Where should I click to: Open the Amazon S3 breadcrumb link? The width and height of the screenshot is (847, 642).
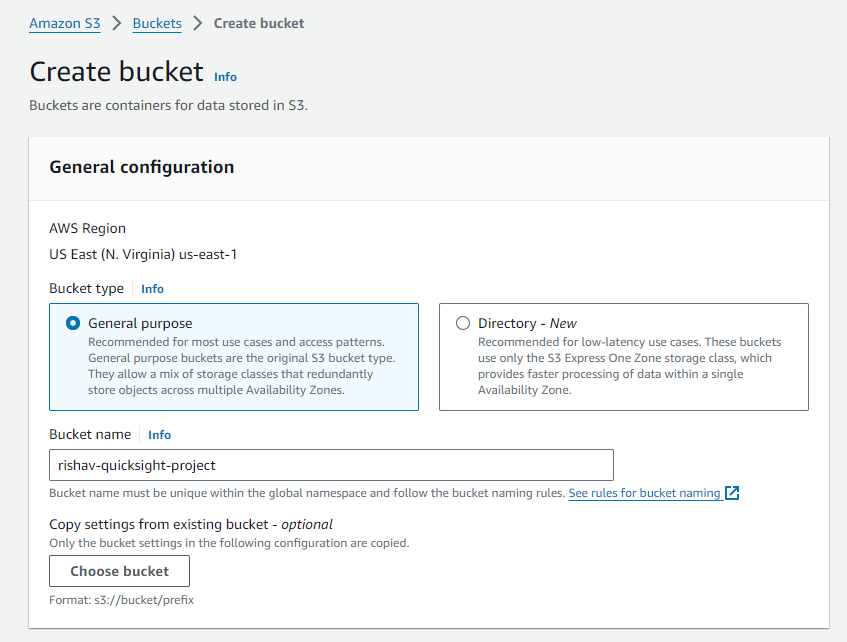tap(65, 23)
